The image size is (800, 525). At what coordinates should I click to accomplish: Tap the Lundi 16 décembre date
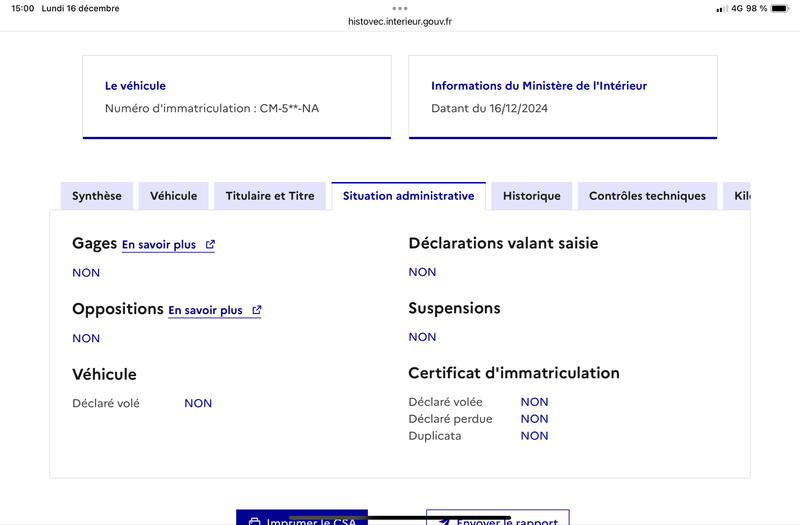(x=80, y=8)
